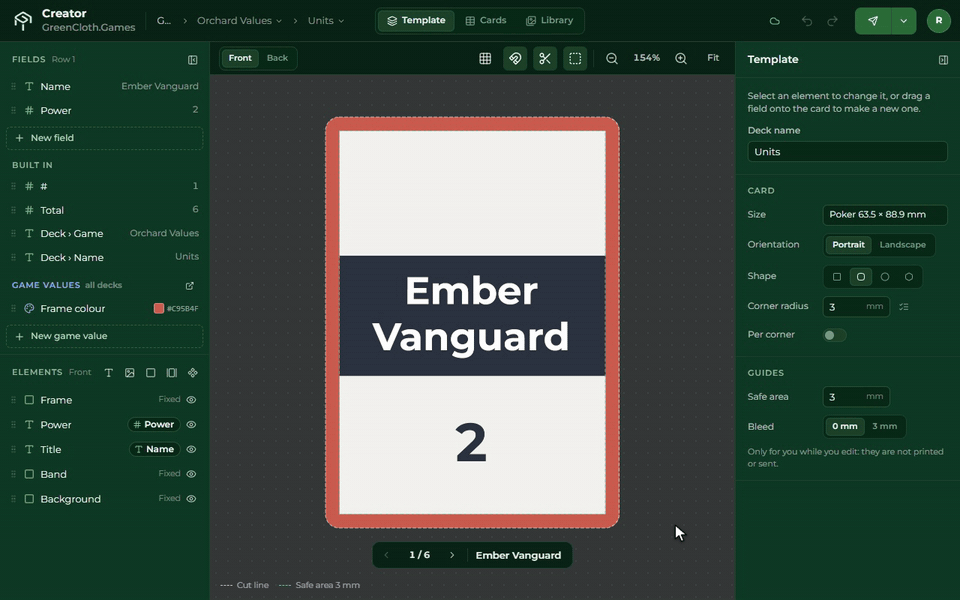Screen dimensions: 960x600
Task: Toggle the Per corner switch
Action: click(x=834, y=335)
